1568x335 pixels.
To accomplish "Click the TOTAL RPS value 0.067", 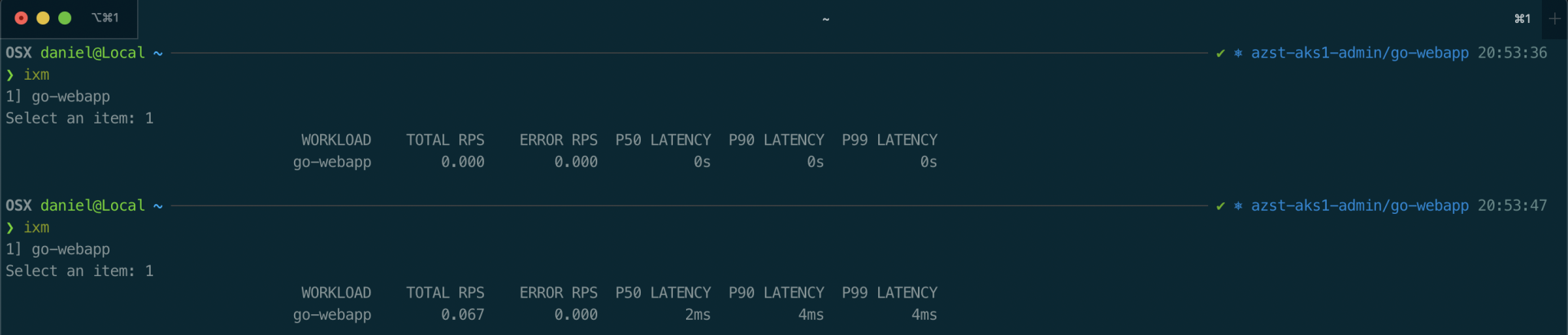I will 462,314.
